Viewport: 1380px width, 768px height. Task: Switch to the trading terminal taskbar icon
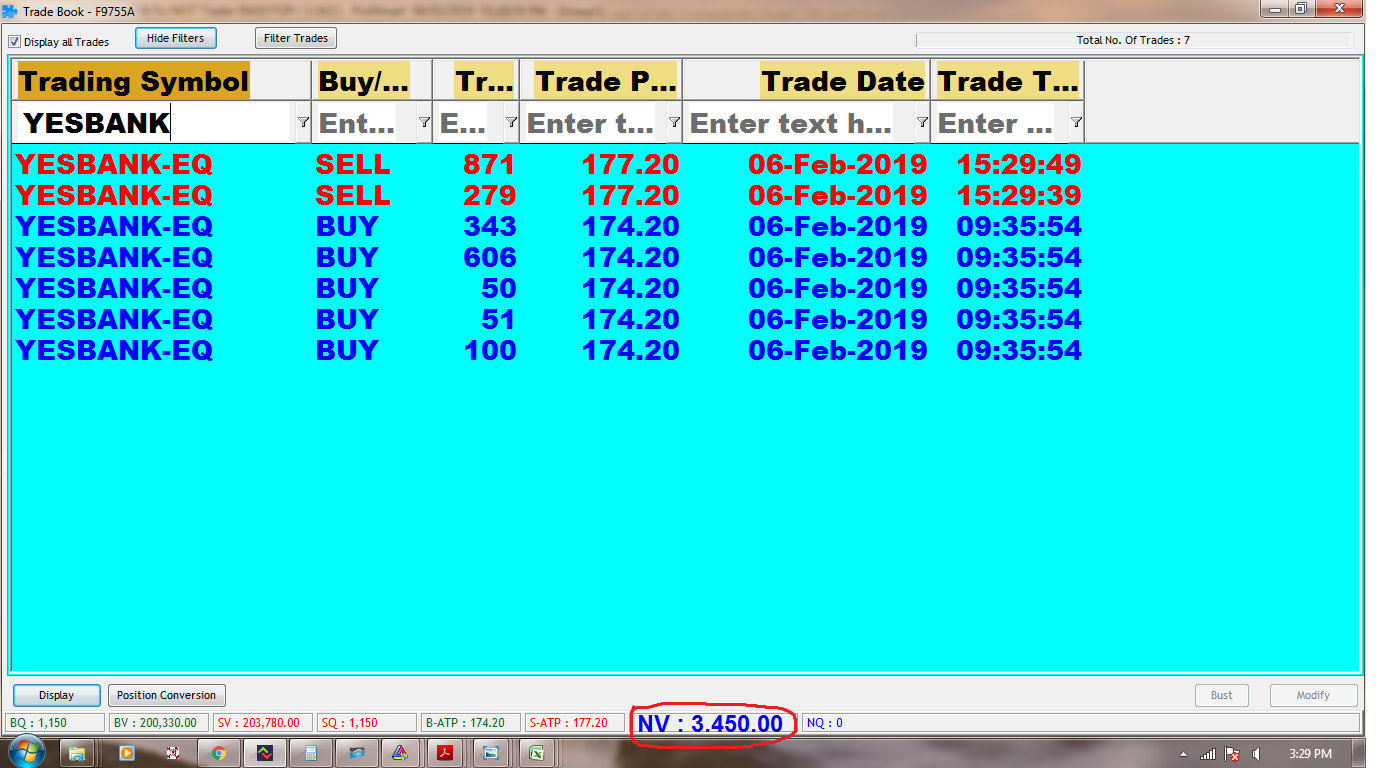point(265,753)
